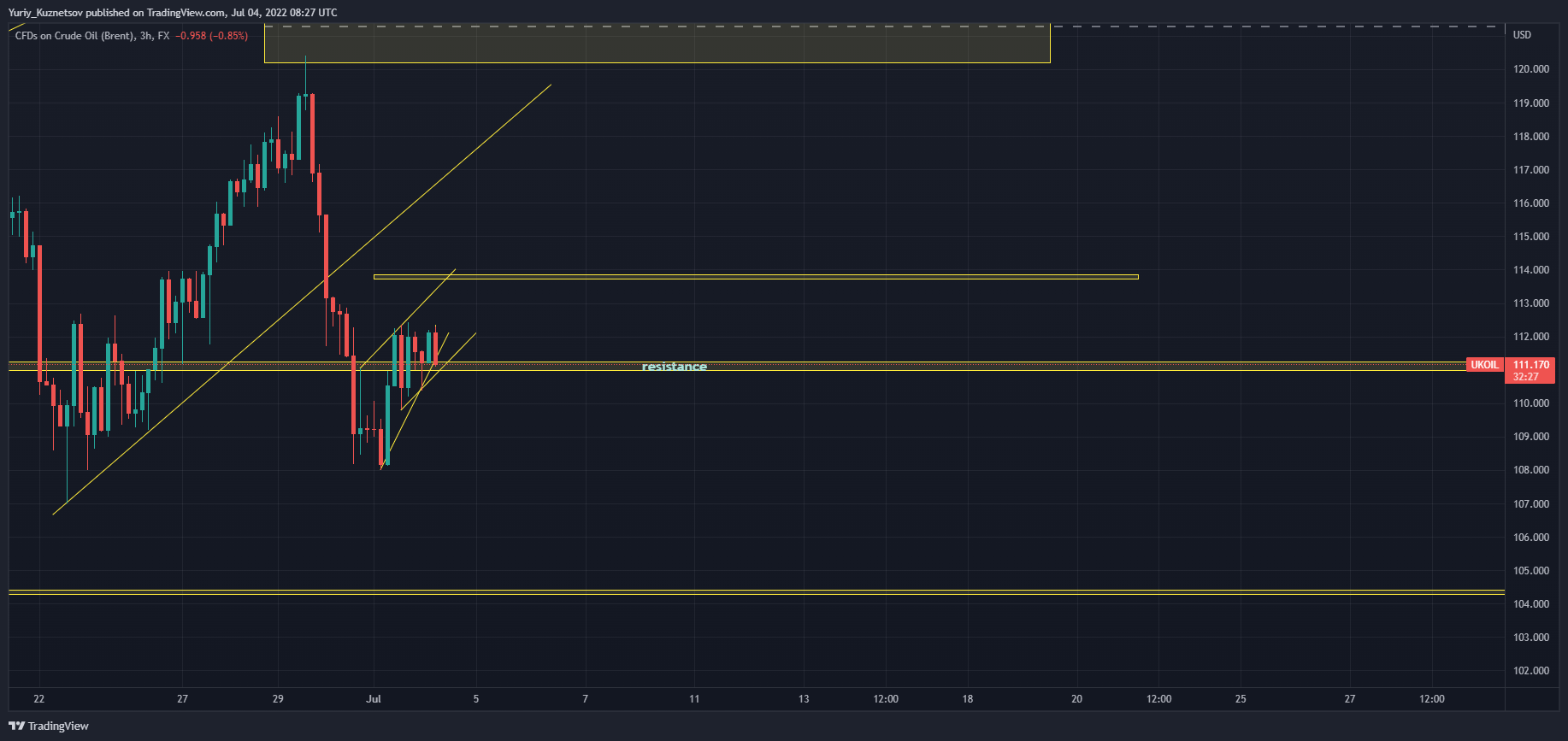This screenshot has width=1568, height=741.
Task: Click the '5' date axis label
Action: point(476,699)
